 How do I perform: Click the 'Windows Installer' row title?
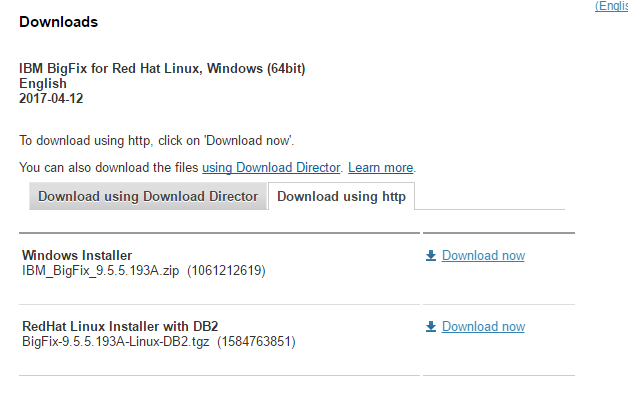(x=77, y=255)
